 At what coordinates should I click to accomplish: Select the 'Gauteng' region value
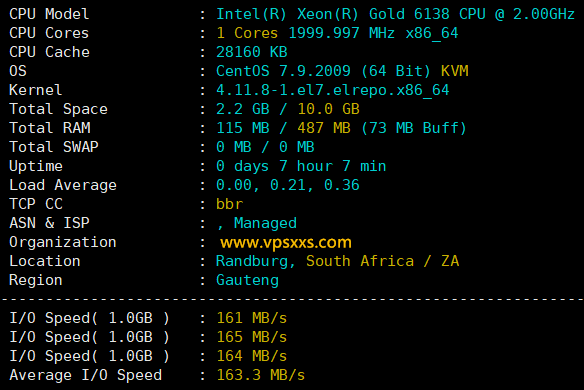click(247, 280)
